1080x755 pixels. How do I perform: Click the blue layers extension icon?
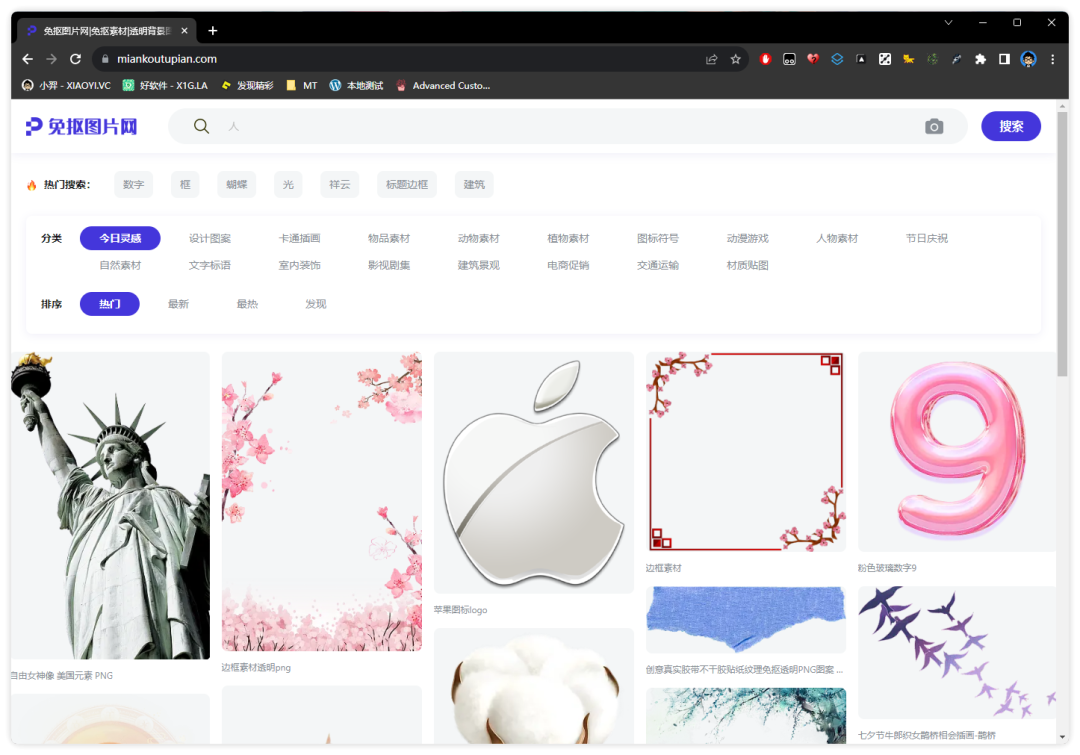point(837,59)
